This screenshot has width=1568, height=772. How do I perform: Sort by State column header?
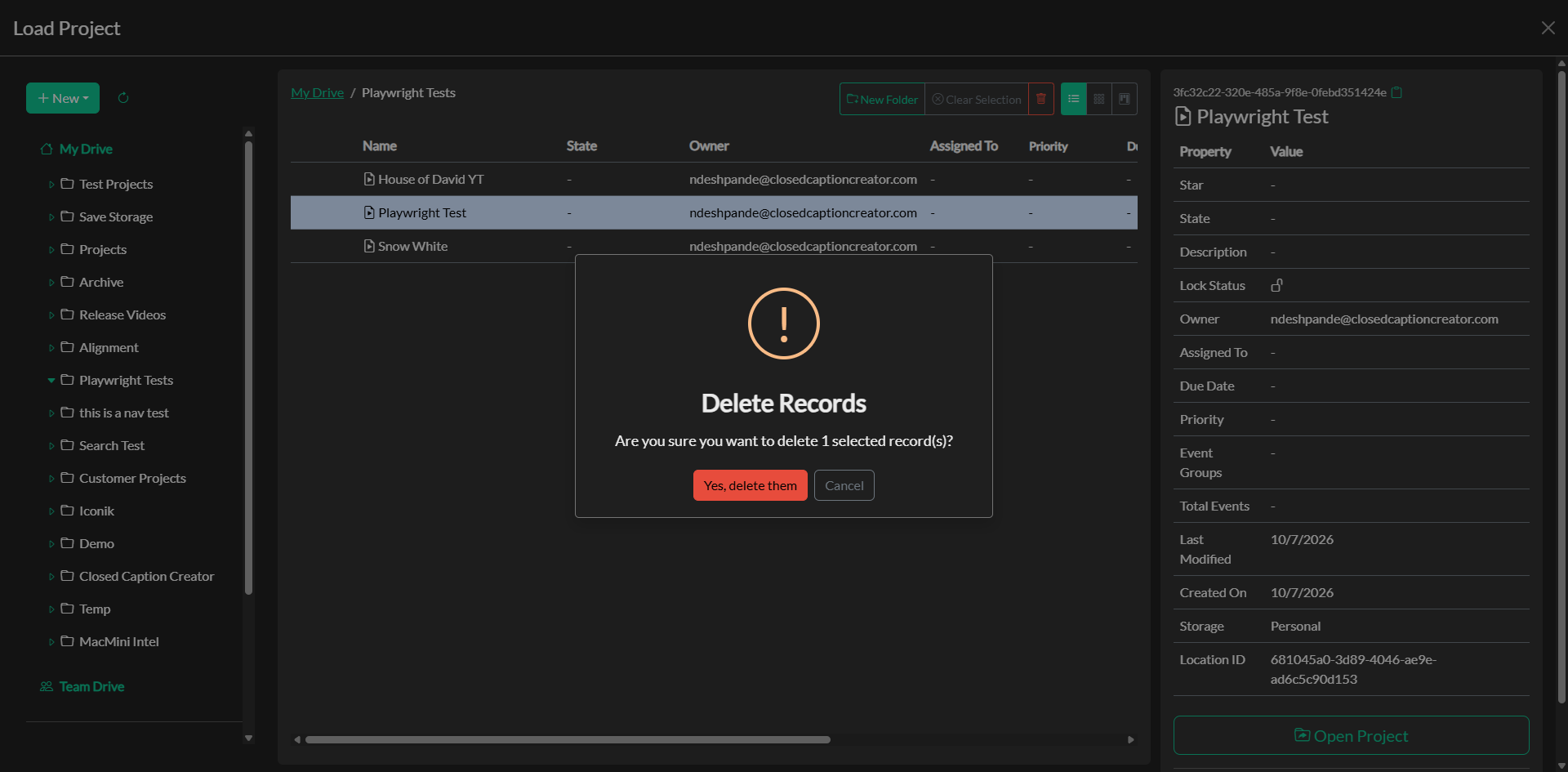pyautogui.click(x=581, y=146)
